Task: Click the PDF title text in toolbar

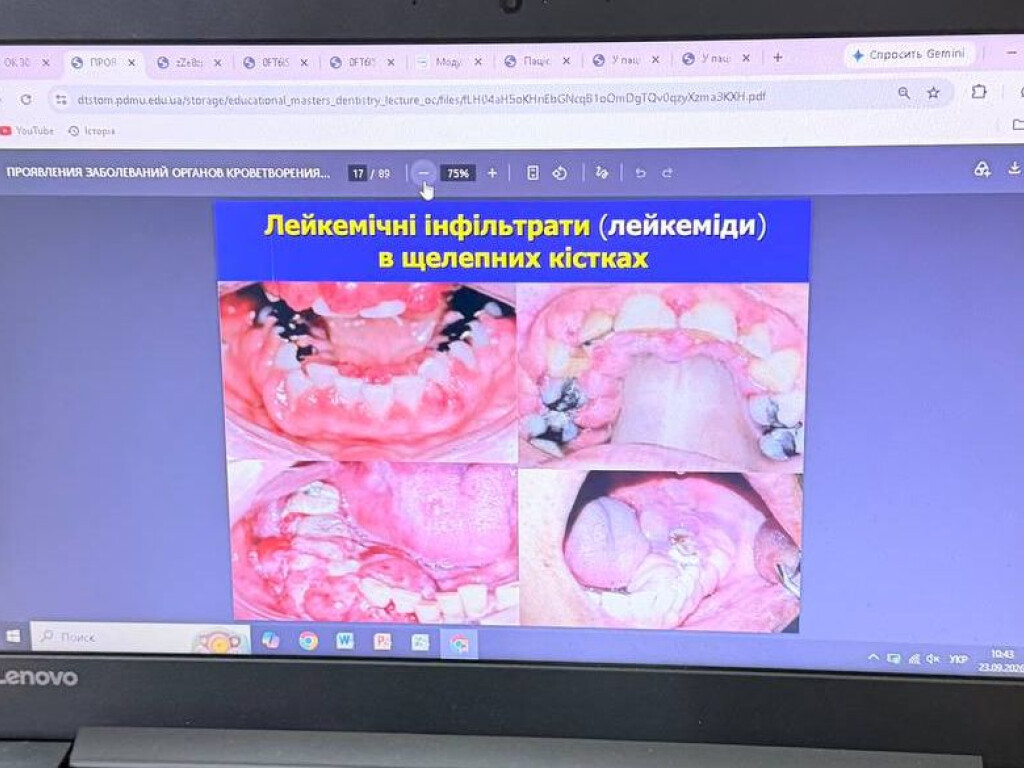Action: tap(168, 173)
